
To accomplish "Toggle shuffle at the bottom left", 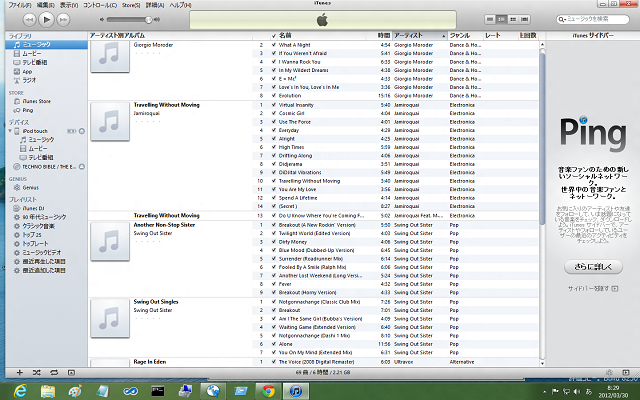I will coord(36,371).
